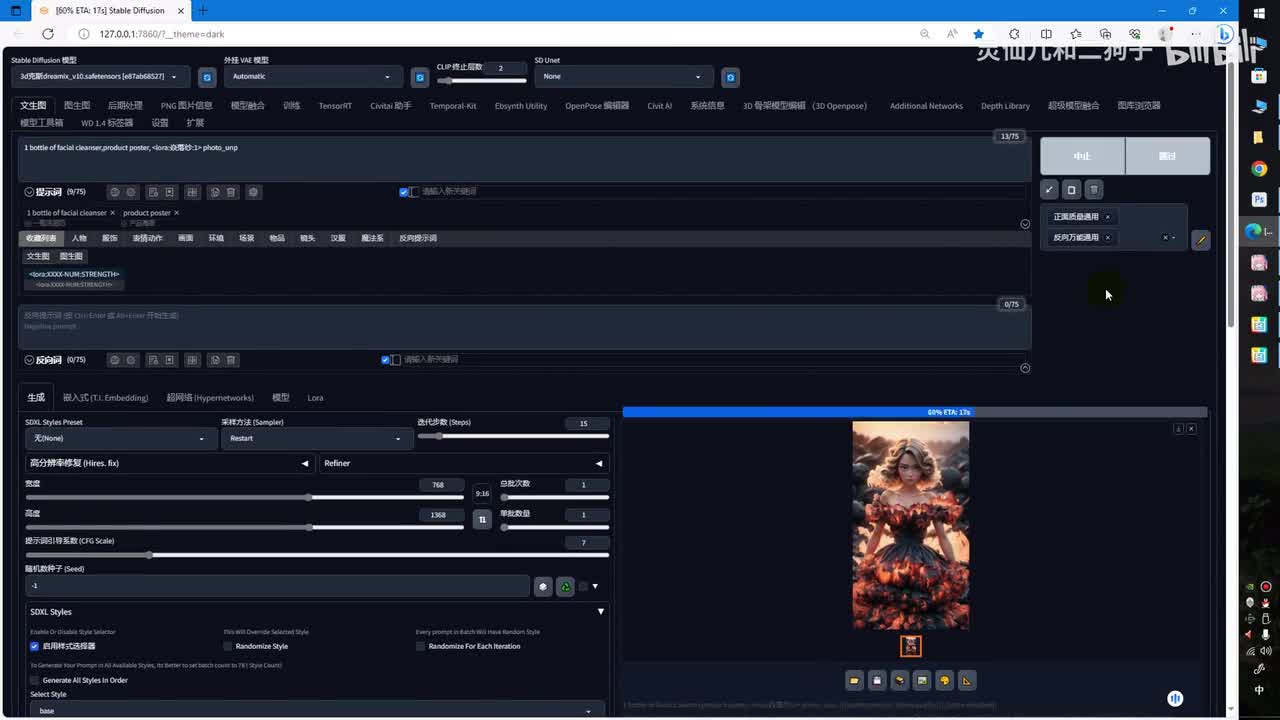Refresh the Stable Diffusion model list
1280x720 pixels.
click(207, 77)
